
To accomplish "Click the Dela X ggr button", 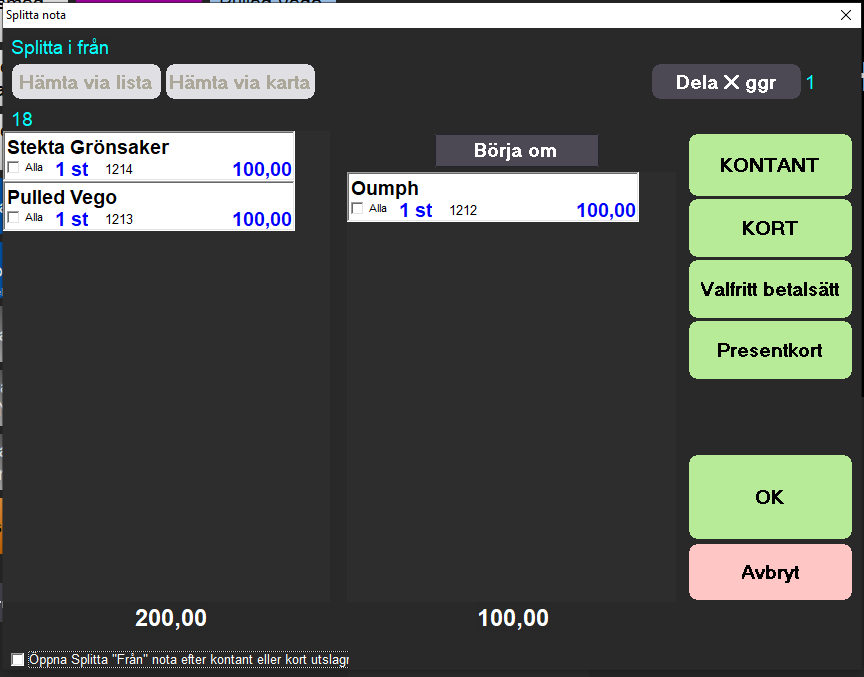I will point(726,82).
